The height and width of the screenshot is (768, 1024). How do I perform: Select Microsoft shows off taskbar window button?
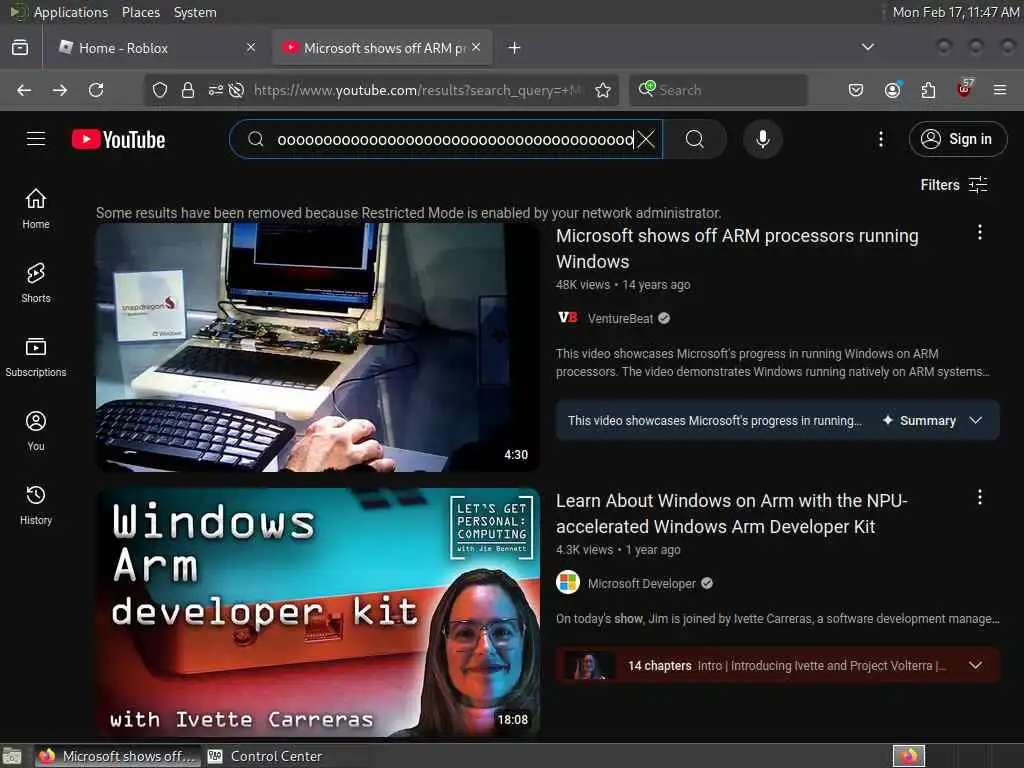tap(118, 756)
